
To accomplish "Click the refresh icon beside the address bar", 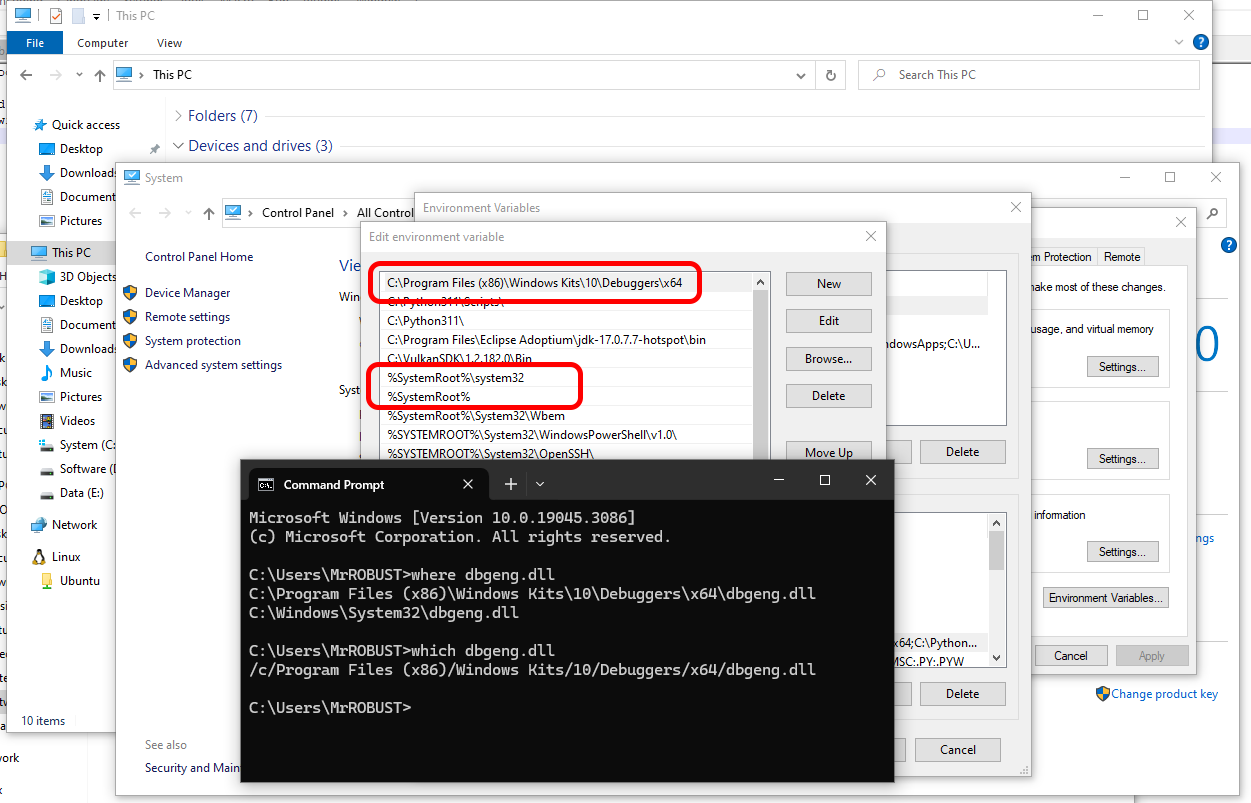I will click(831, 74).
